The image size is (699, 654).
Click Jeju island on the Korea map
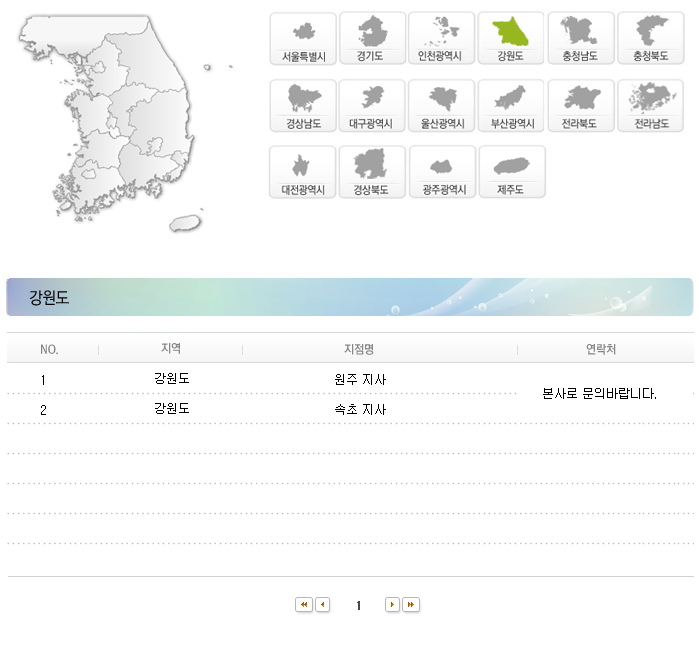185,223
